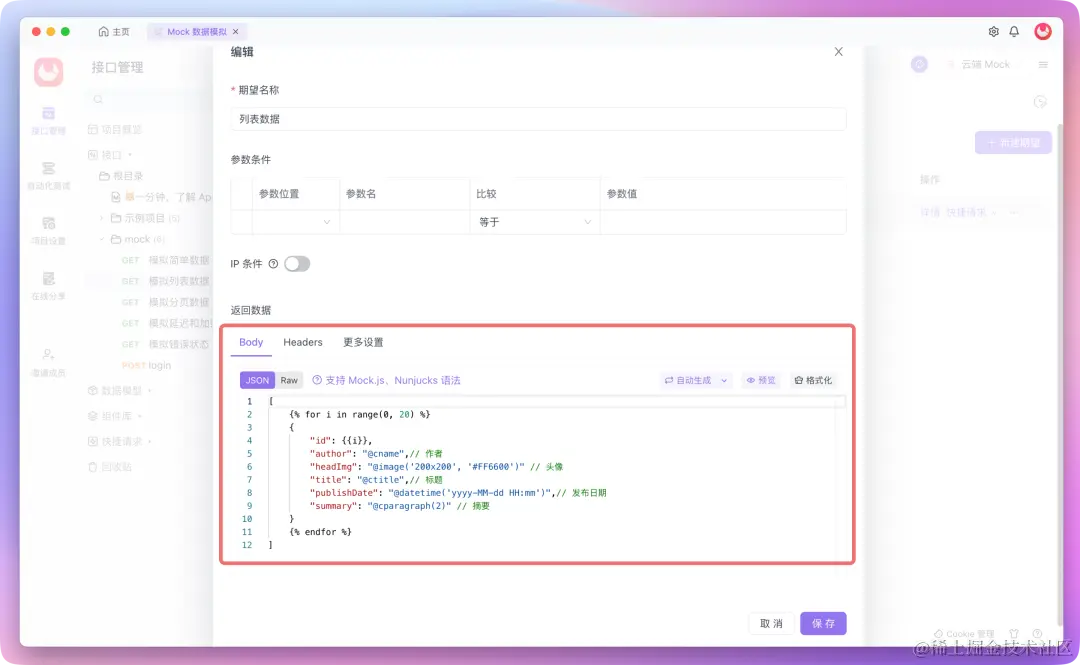This screenshot has width=1080, height=665.
Task: Open the 参数位置 dropdown
Action: pyautogui.click(x=294, y=222)
